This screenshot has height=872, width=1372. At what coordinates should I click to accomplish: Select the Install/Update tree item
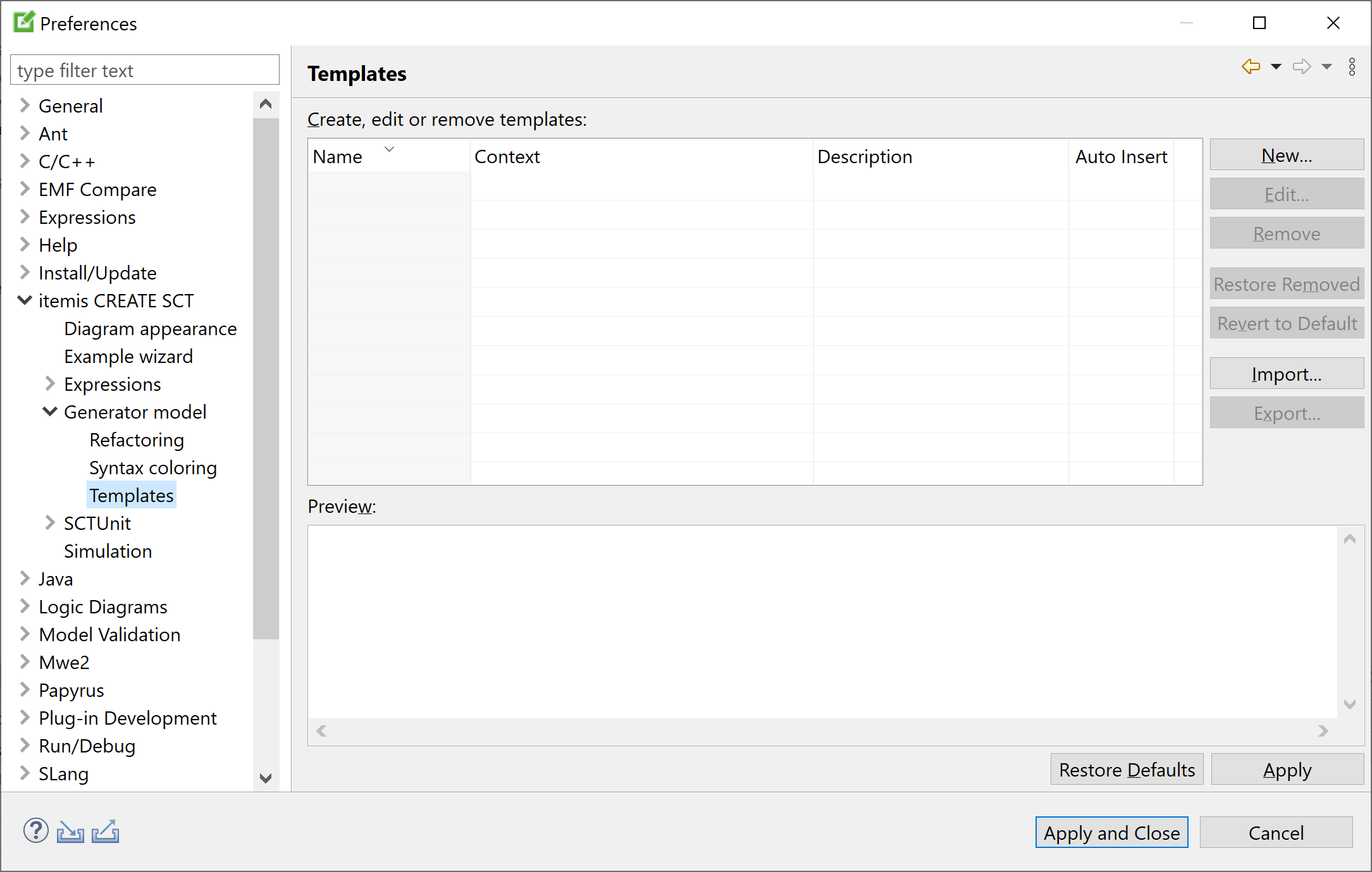click(97, 273)
